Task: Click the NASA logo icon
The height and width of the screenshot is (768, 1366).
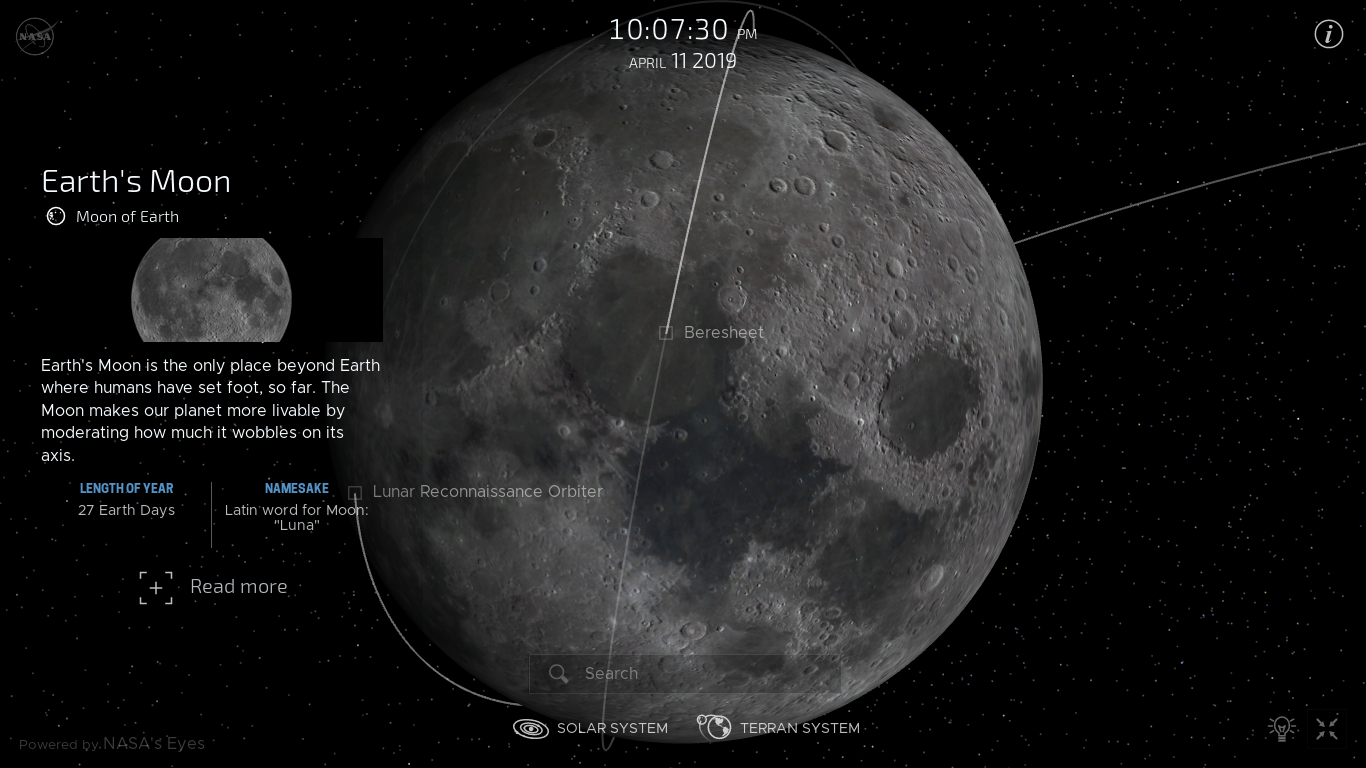Action: 34,37
